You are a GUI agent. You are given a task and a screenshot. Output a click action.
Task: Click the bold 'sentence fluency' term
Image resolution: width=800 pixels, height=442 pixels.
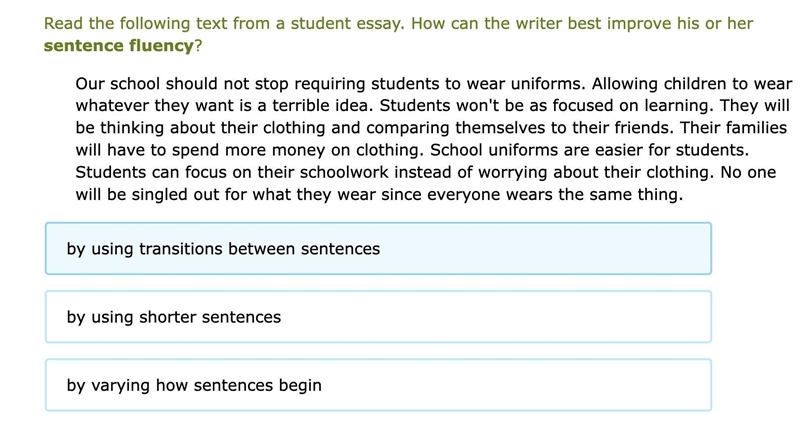point(118,46)
